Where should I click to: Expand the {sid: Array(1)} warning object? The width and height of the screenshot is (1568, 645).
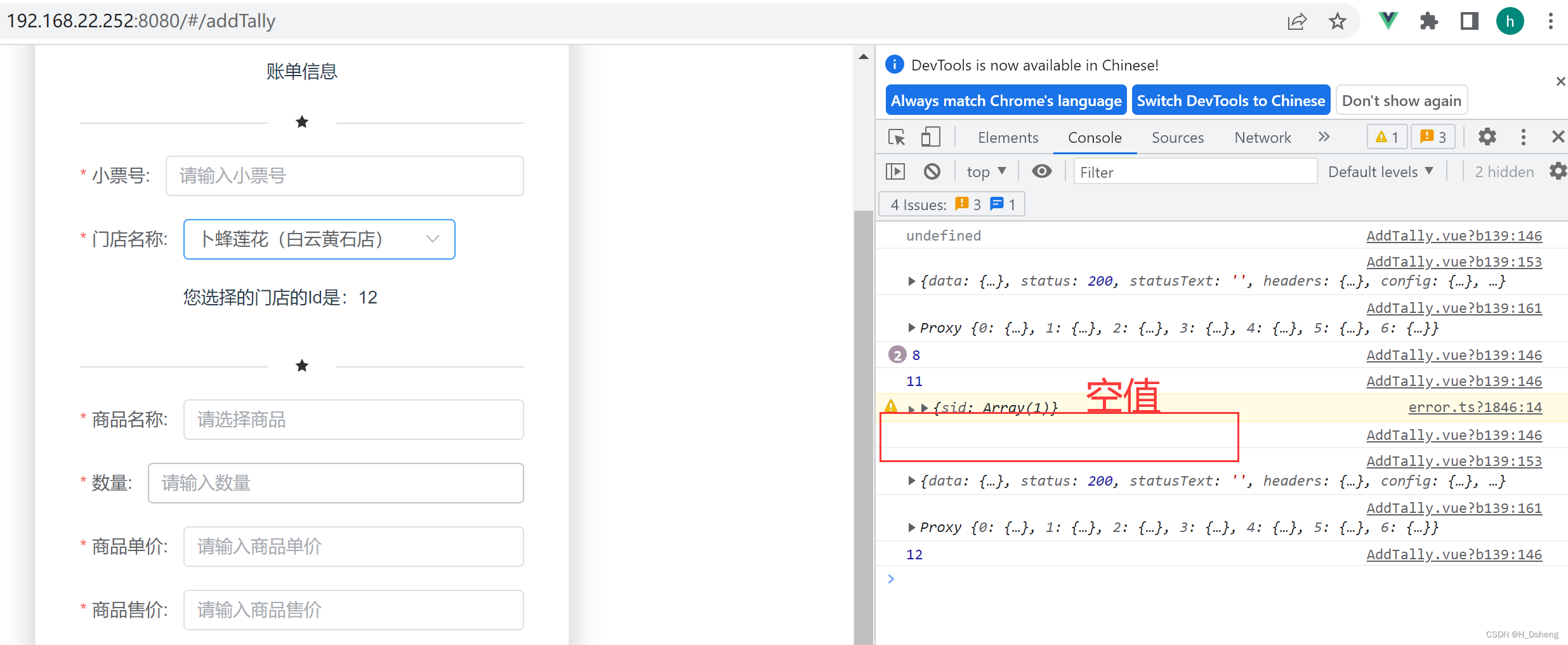click(925, 408)
